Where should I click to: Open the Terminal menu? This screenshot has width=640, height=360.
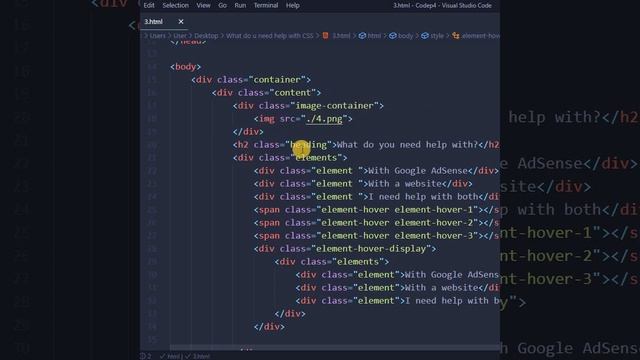pyautogui.click(x=266, y=5)
